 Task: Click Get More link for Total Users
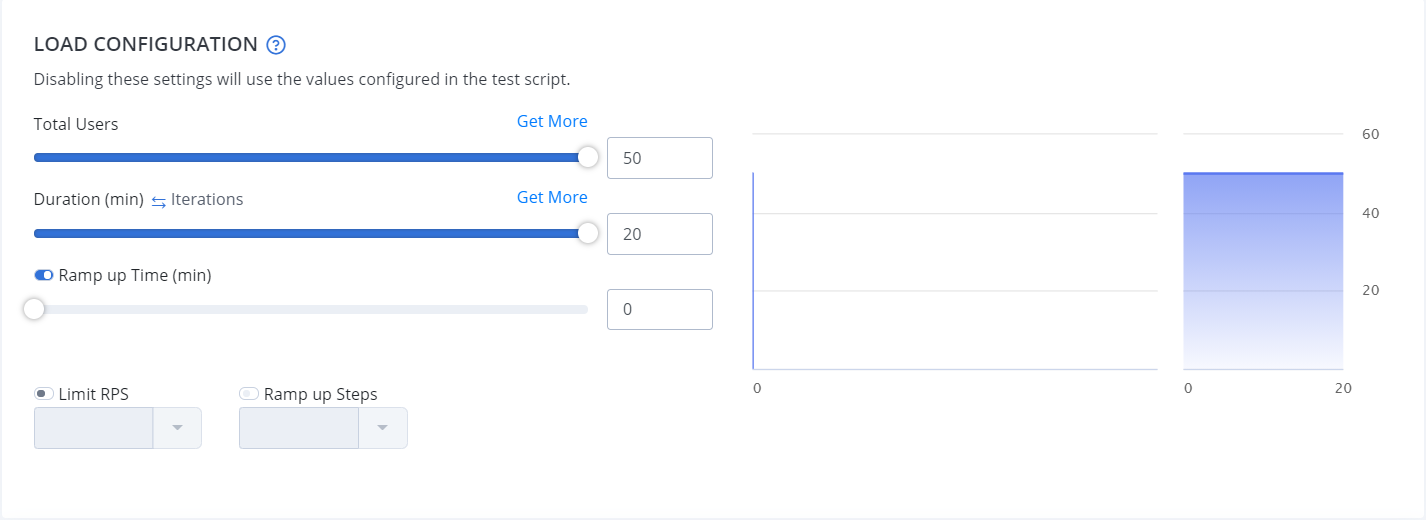pyautogui.click(x=552, y=121)
